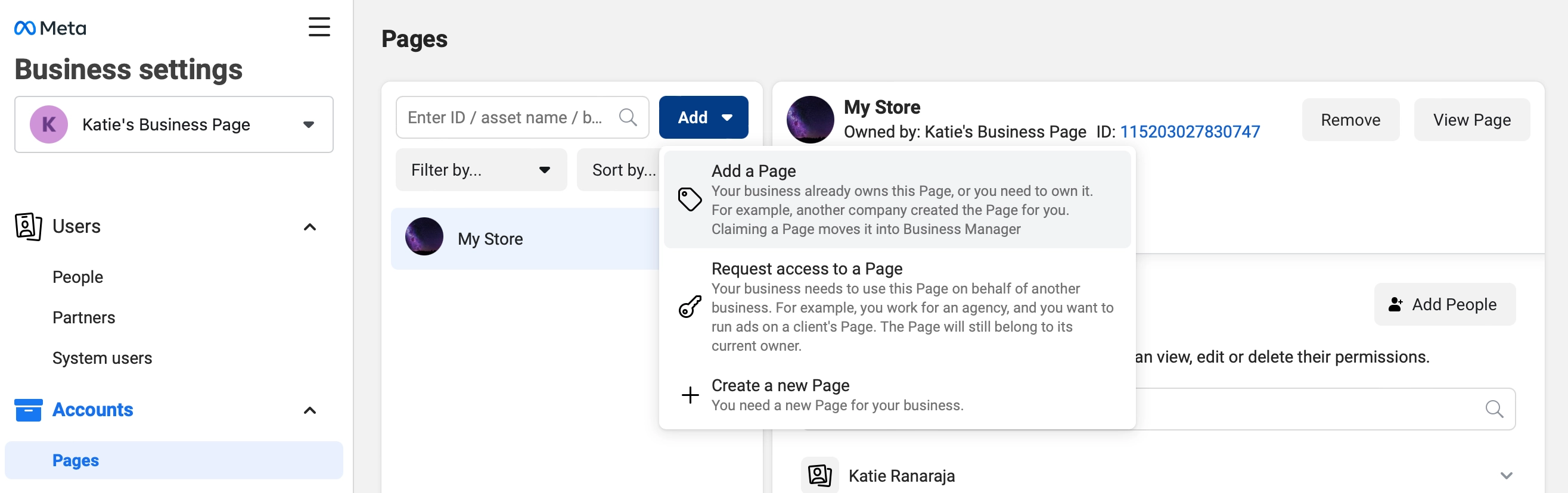The height and width of the screenshot is (493, 1568).
Task: Click the search magnifier in asset search field
Action: point(628,117)
